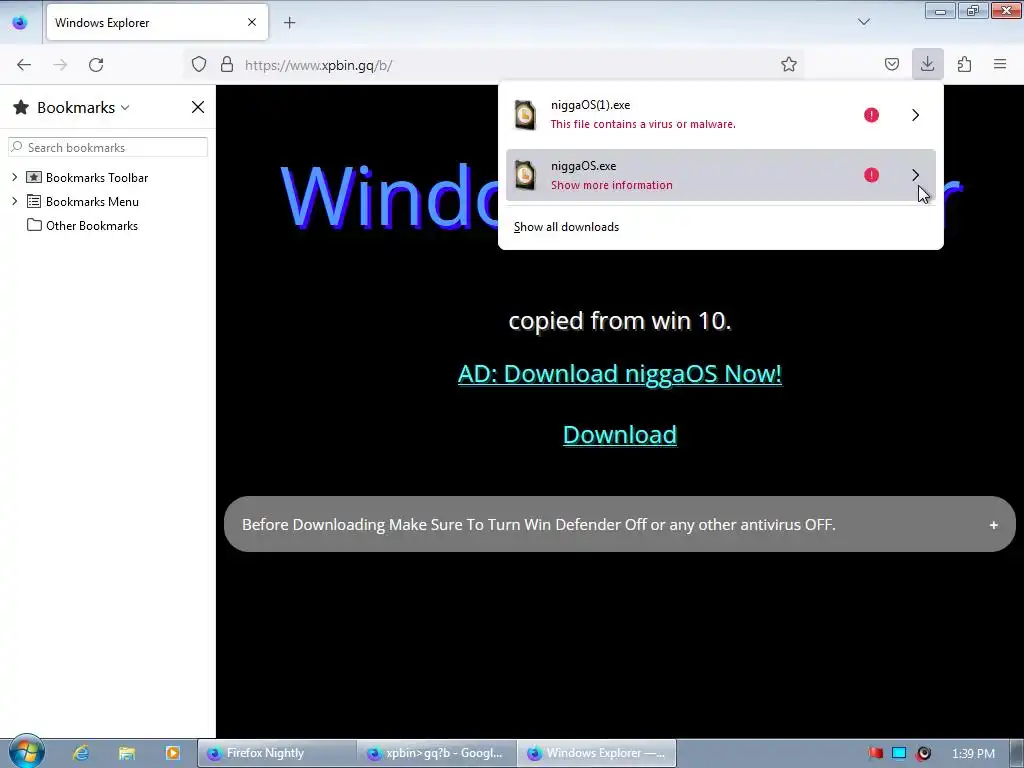Open the 1:39 PM system clock
This screenshot has height=768, width=1024.
coord(973,754)
